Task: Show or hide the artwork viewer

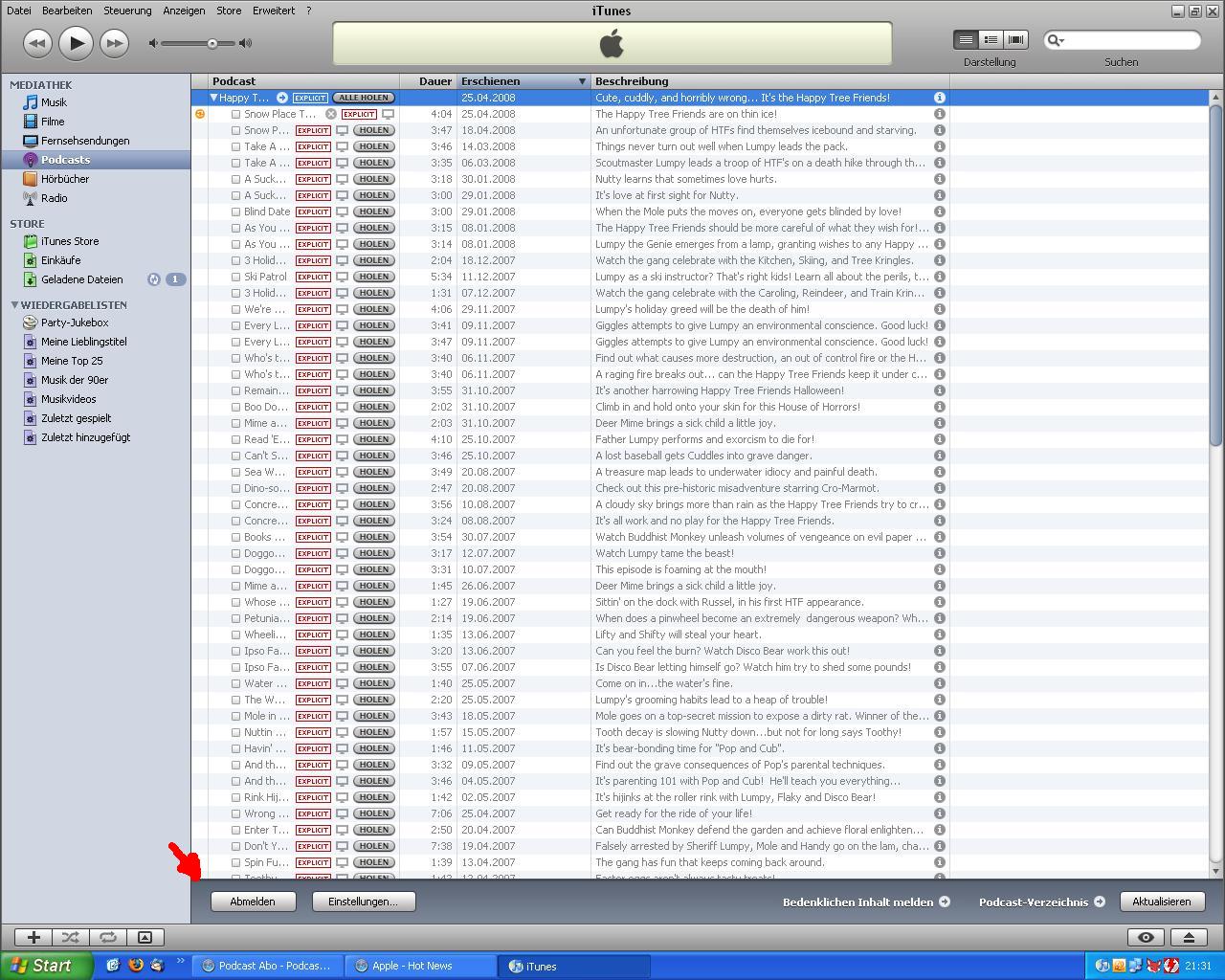Action: [x=145, y=938]
